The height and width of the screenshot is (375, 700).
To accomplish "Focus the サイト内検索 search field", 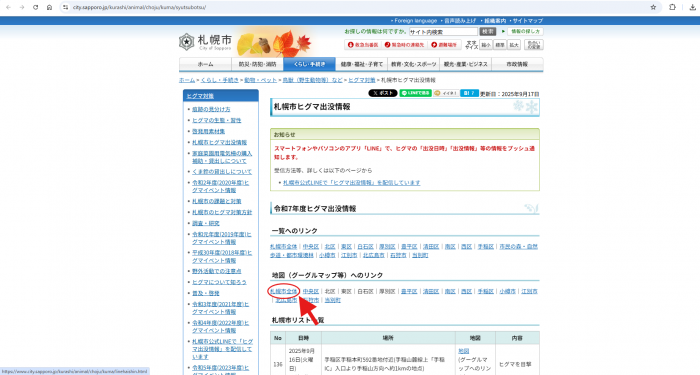I will pos(443,32).
